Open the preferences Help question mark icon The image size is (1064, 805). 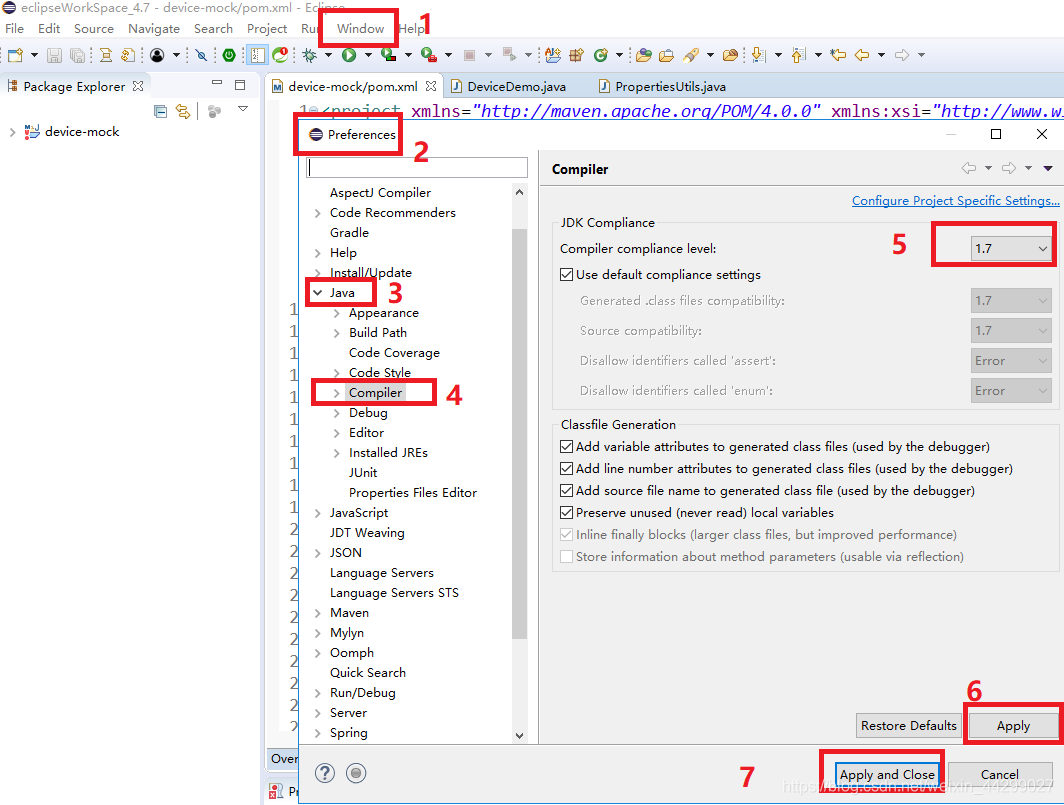[325, 773]
